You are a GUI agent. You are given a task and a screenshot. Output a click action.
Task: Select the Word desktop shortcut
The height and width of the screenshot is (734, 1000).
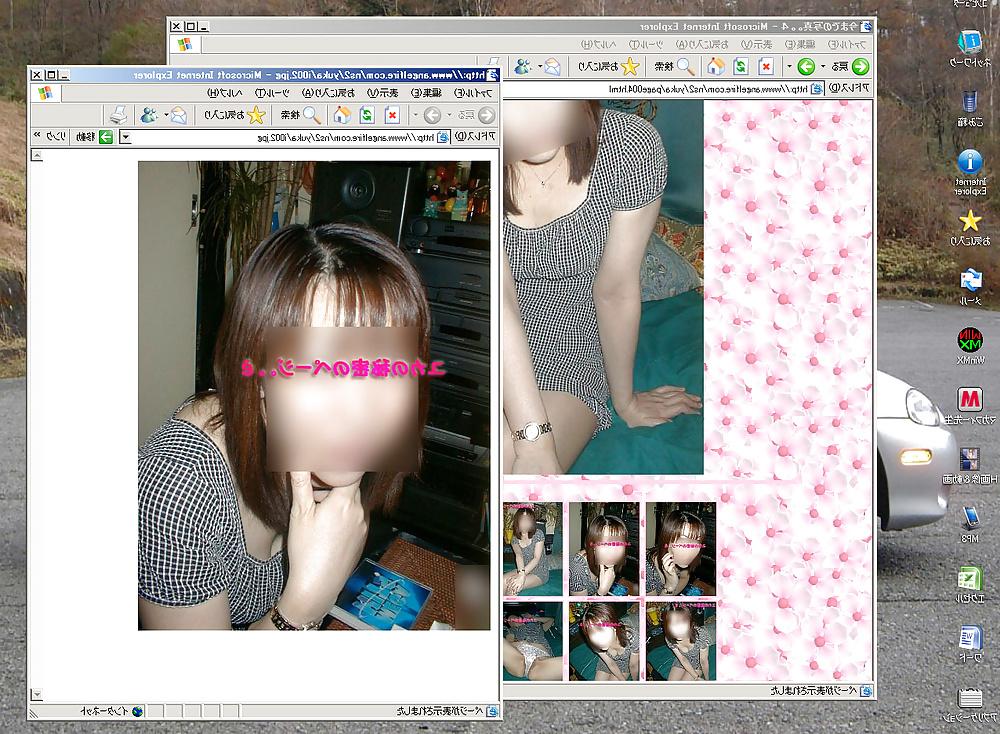coord(970,644)
